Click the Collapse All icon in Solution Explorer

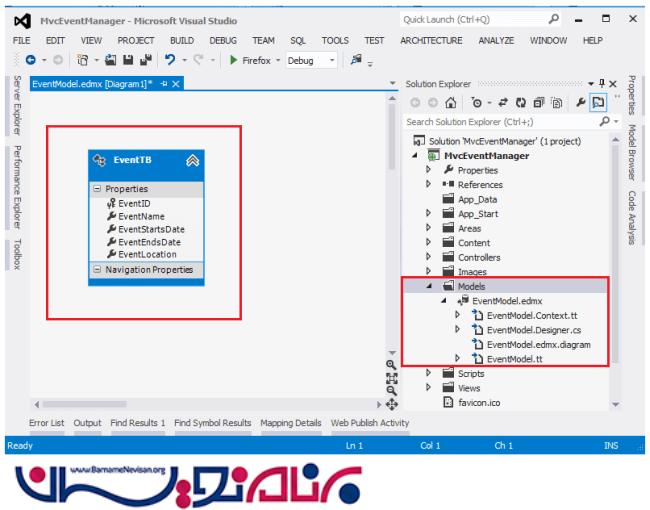[538, 102]
